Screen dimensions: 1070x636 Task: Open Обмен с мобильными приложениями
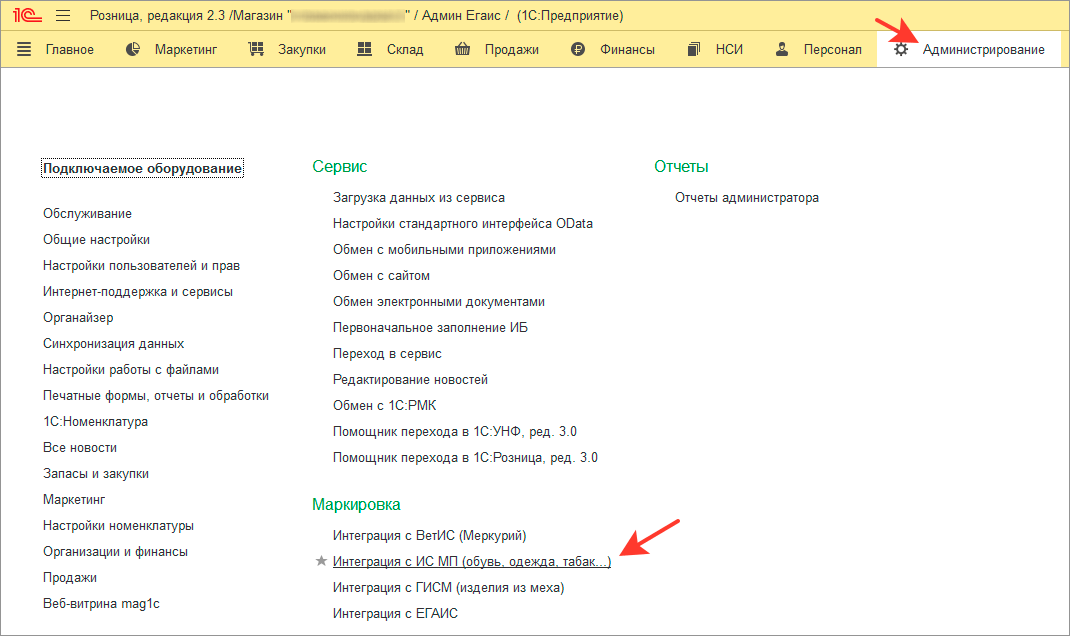pos(444,249)
